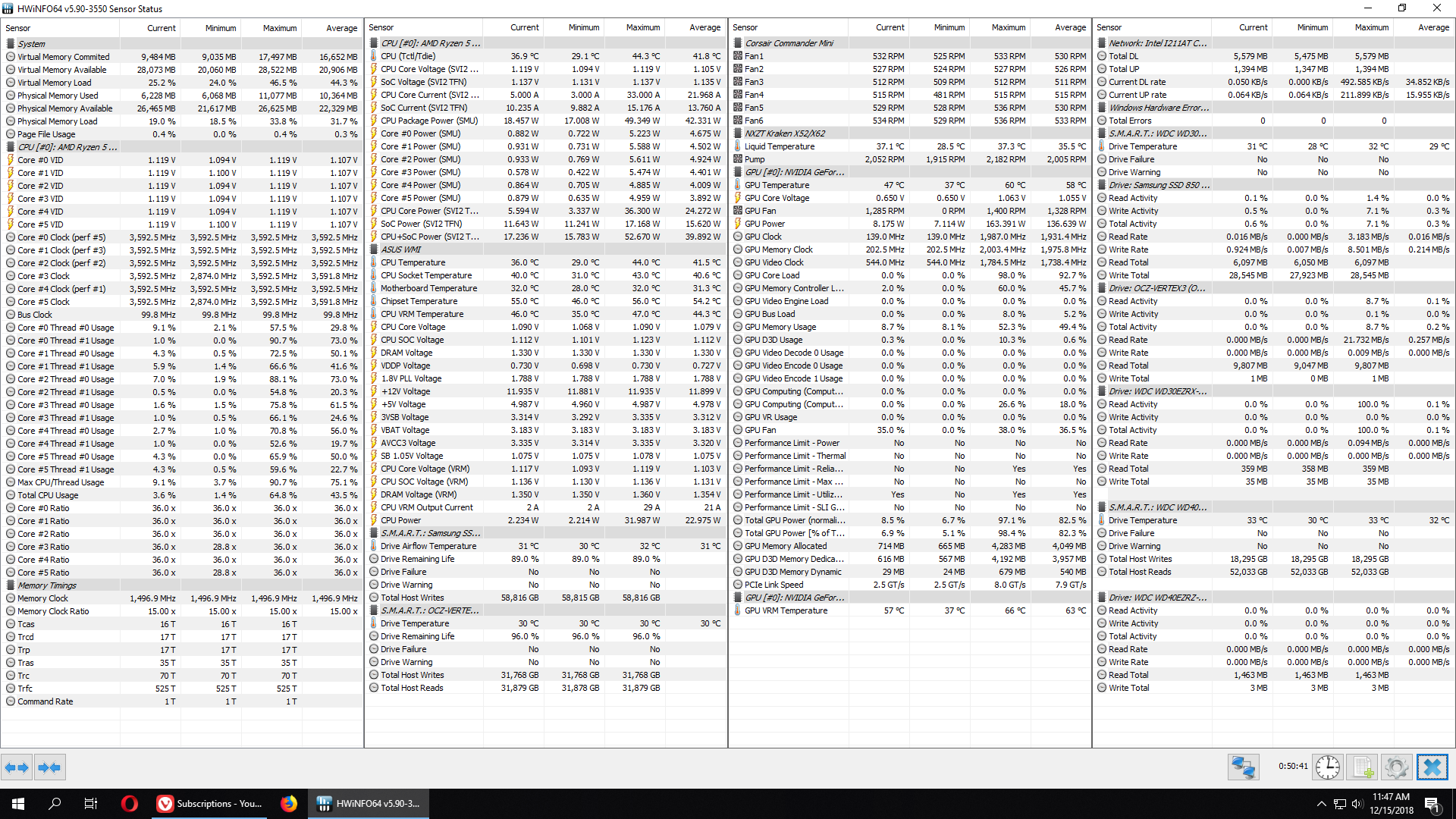Collapse the Memory Timings group header
Viewport: 1456px width, 819px height.
[47, 585]
